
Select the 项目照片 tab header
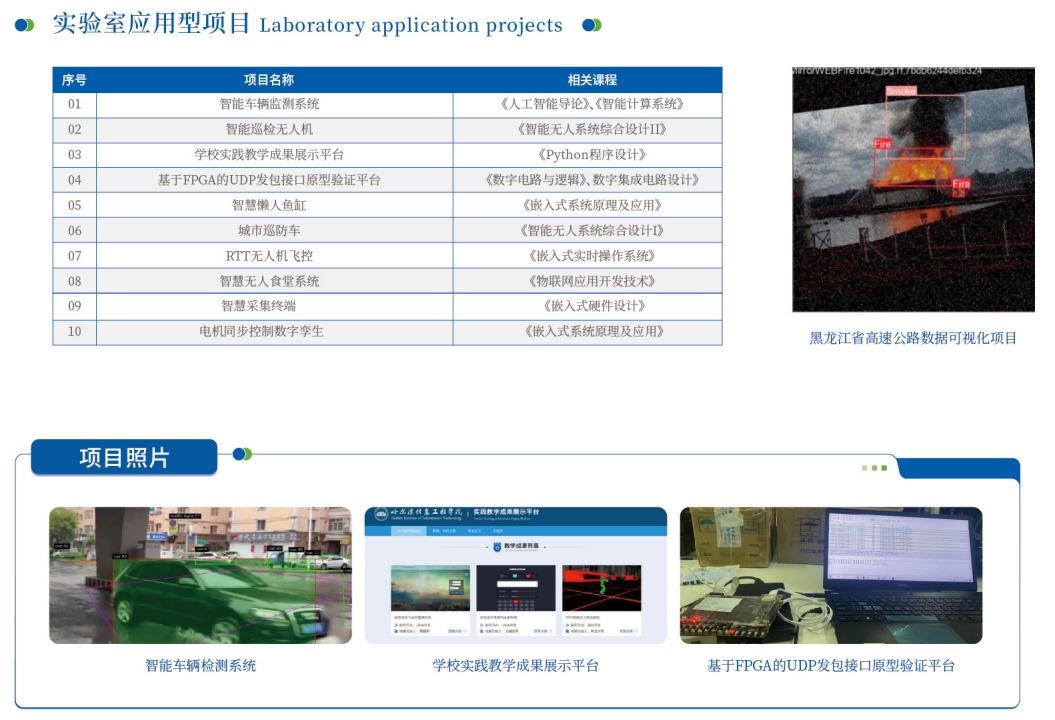click(124, 457)
